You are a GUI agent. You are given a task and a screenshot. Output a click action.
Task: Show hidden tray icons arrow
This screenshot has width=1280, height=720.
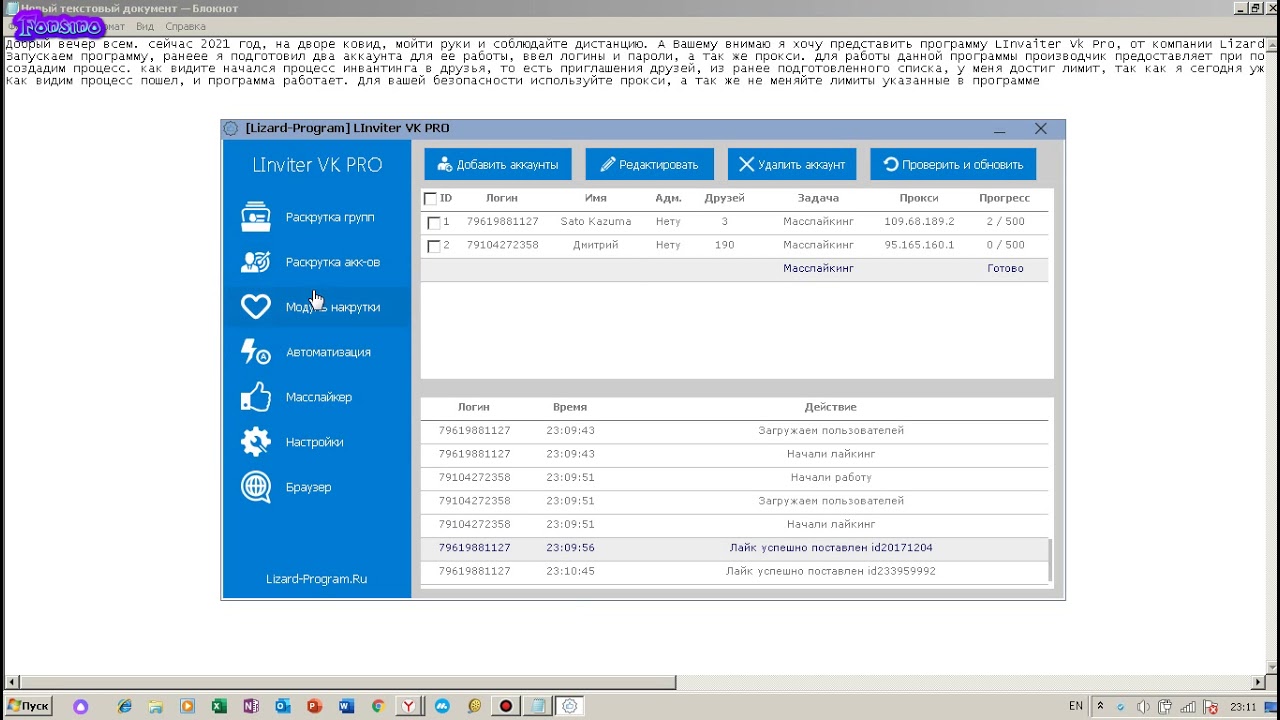click(x=1100, y=706)
